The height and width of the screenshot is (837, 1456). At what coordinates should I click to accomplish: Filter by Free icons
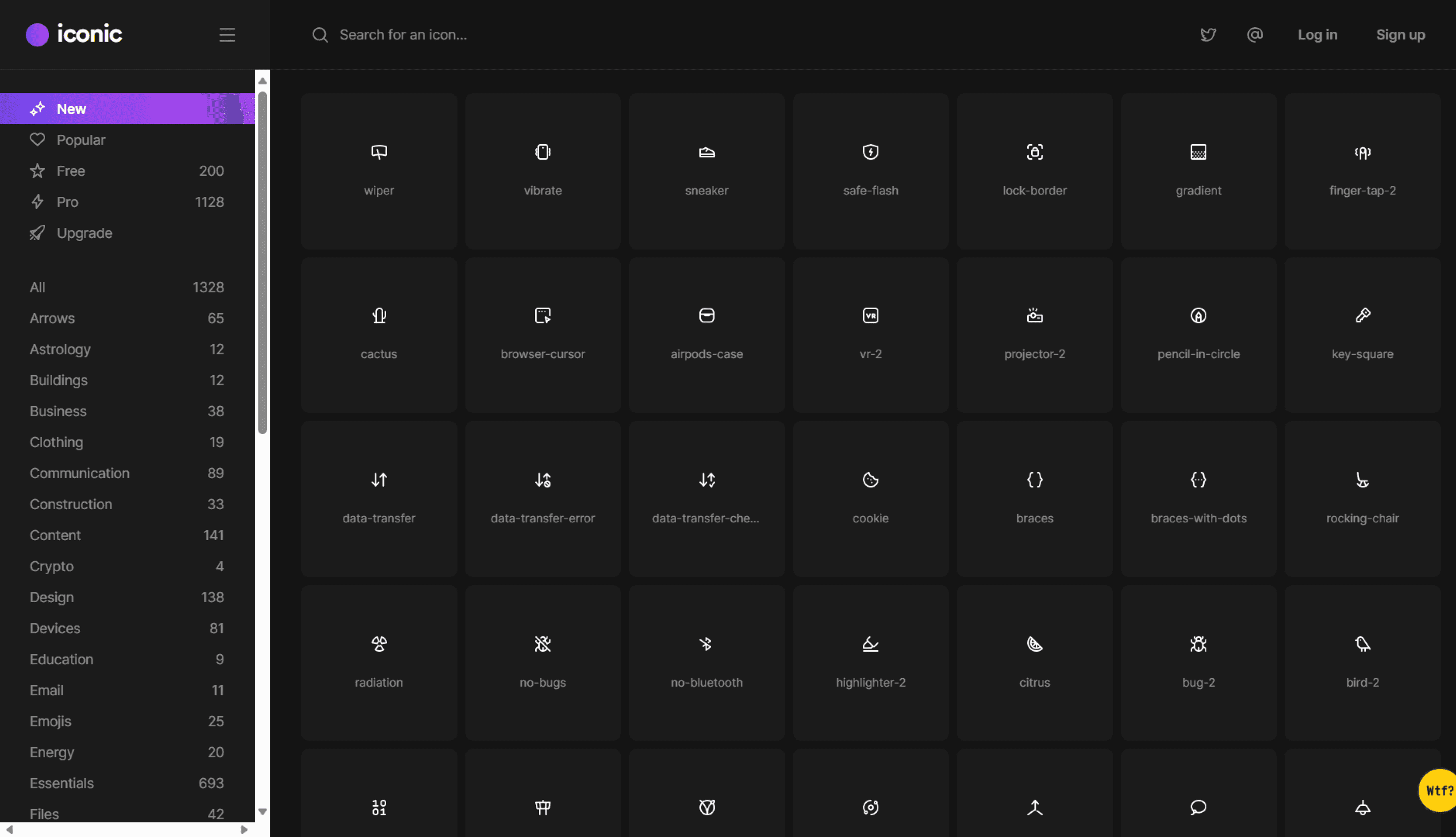tap(127, 171)
